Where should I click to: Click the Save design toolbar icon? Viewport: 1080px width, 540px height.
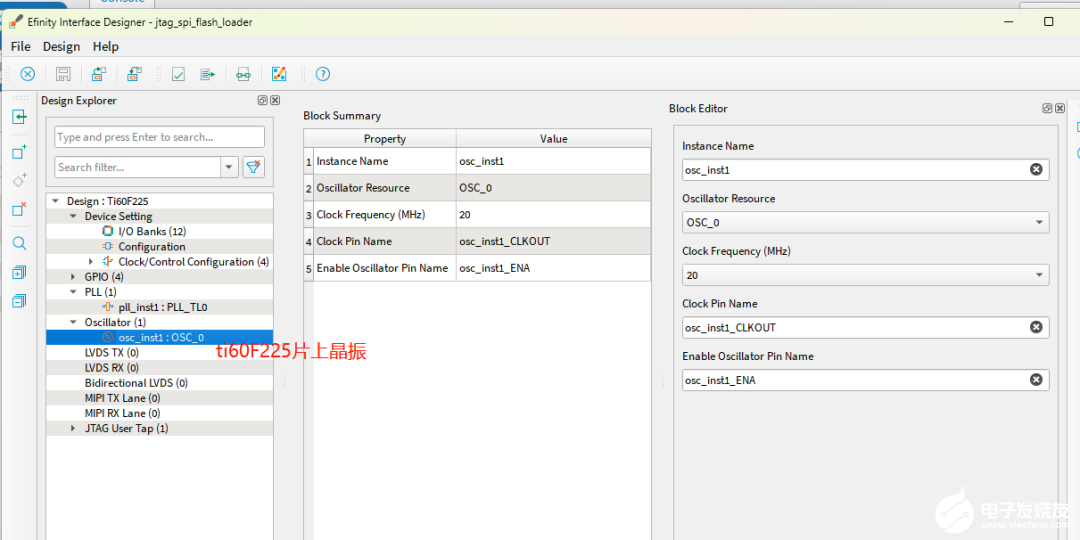click(x=63, y=74)
